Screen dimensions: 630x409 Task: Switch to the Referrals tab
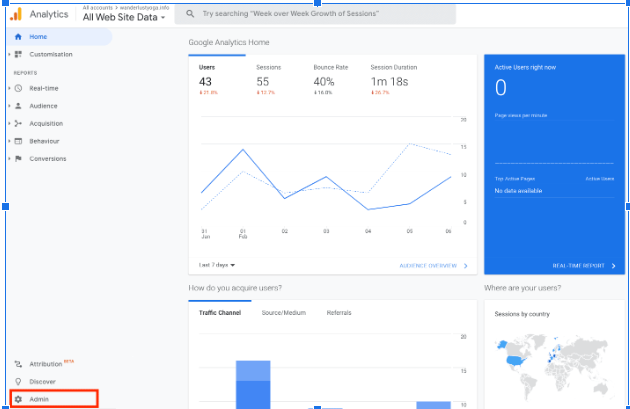click(339, 313)
